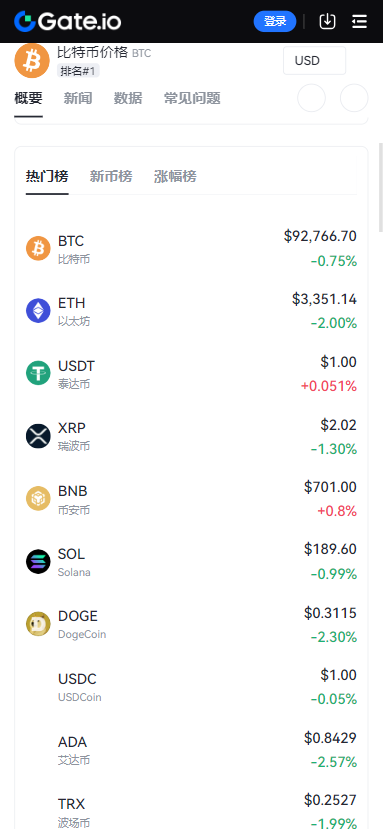Open the ADA 艾达币 row
This screenshot has height=829, width=383.
pyautogui.click(x=191, y=749)
